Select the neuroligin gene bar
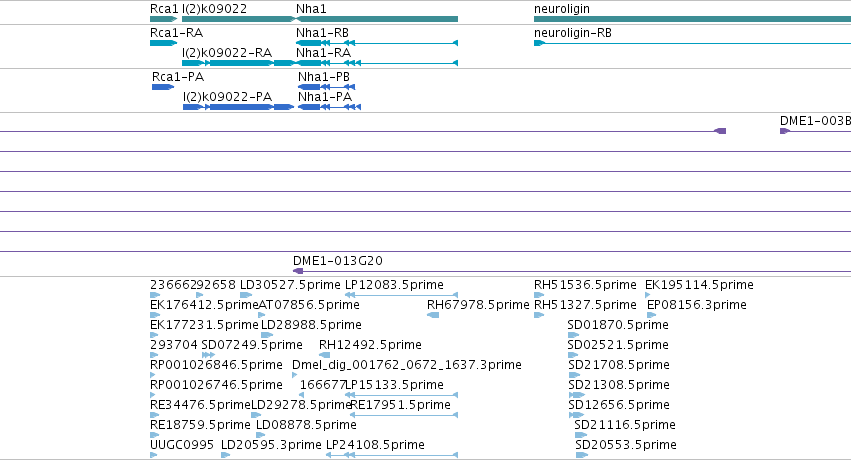Viewport: 851px width, 460px height. click(692, 19)
